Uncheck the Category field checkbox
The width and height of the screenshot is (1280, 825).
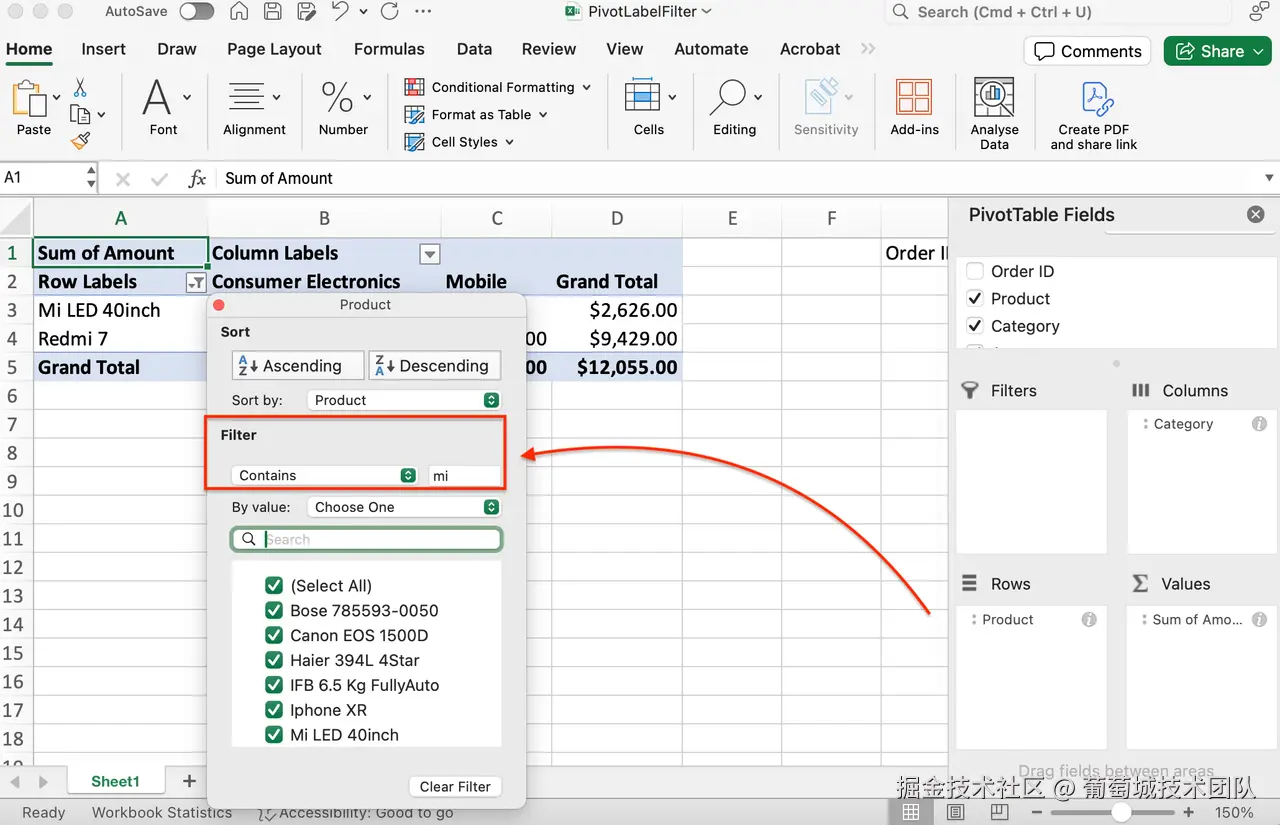[975, 326]
